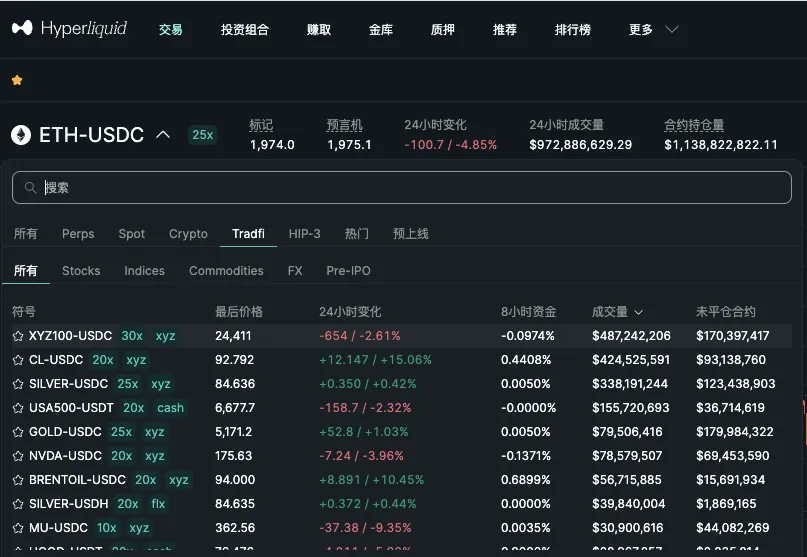Favorite GOLD-USDC with its star
The image size is (807, 557).
(x=18, y=432)
